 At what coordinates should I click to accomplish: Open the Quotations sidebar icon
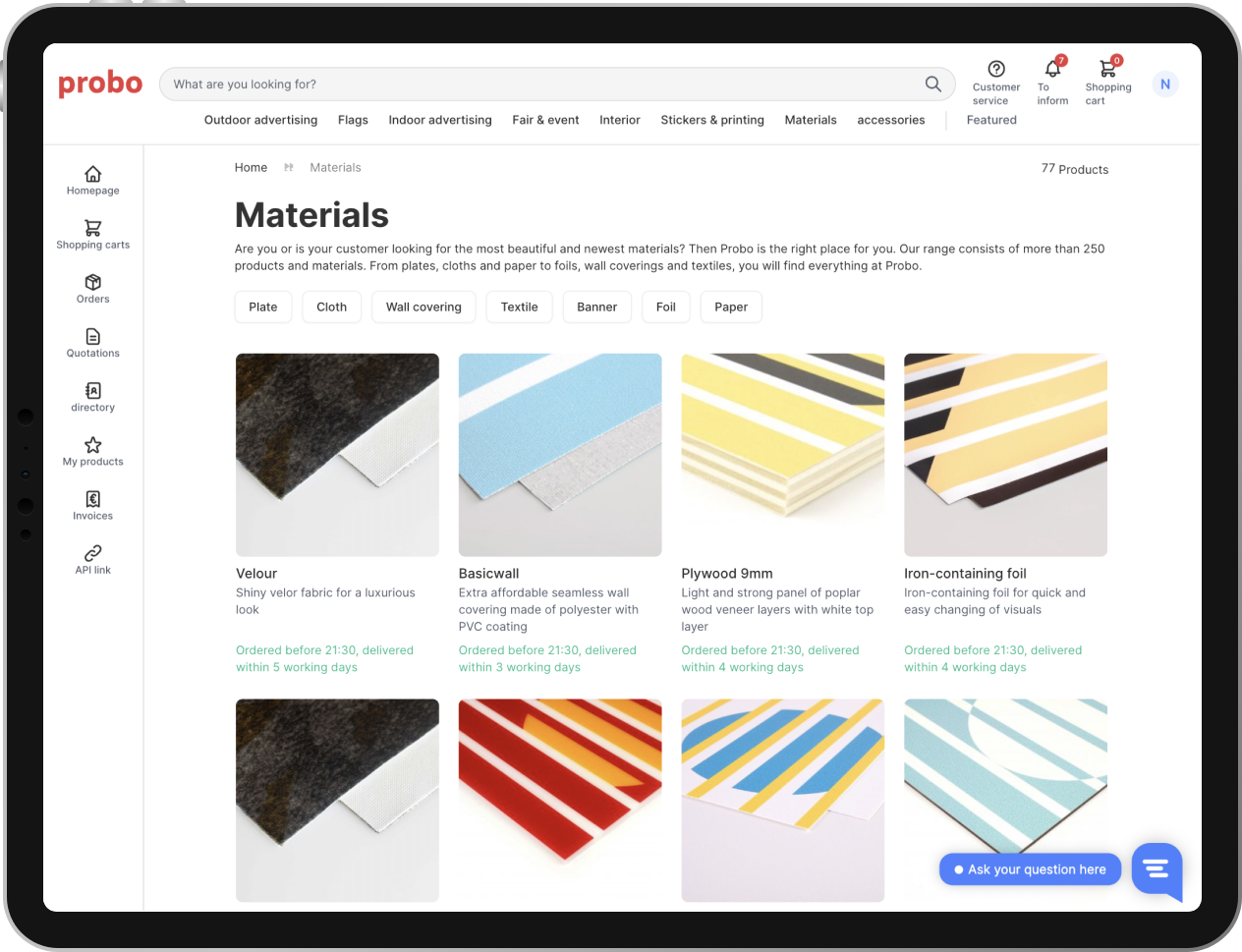(92, 336)
